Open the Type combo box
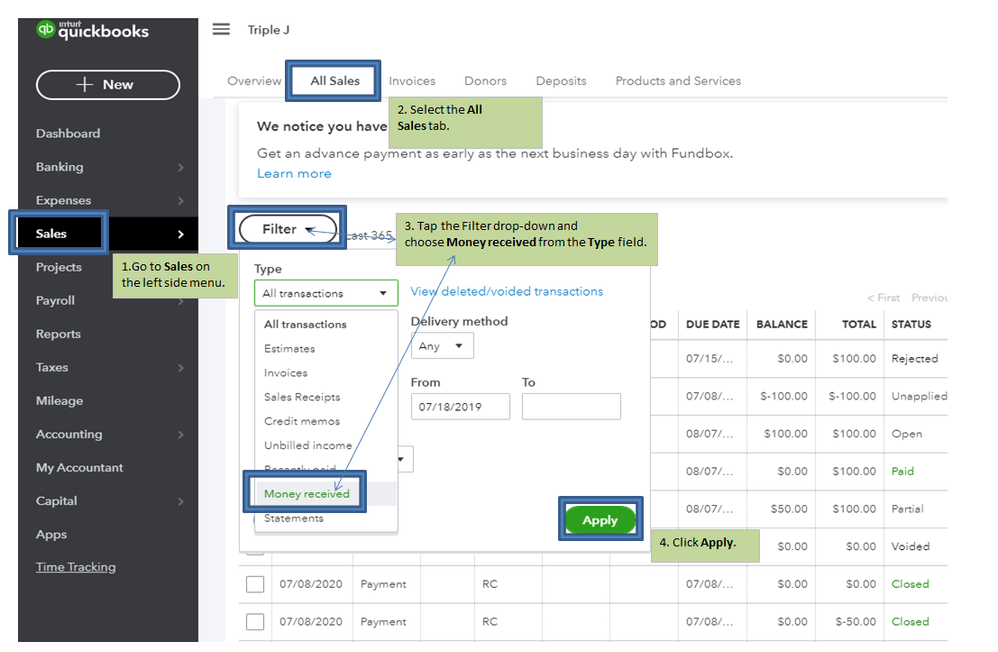The width and height of the screenshot is (998, 652). pos(326,293)
